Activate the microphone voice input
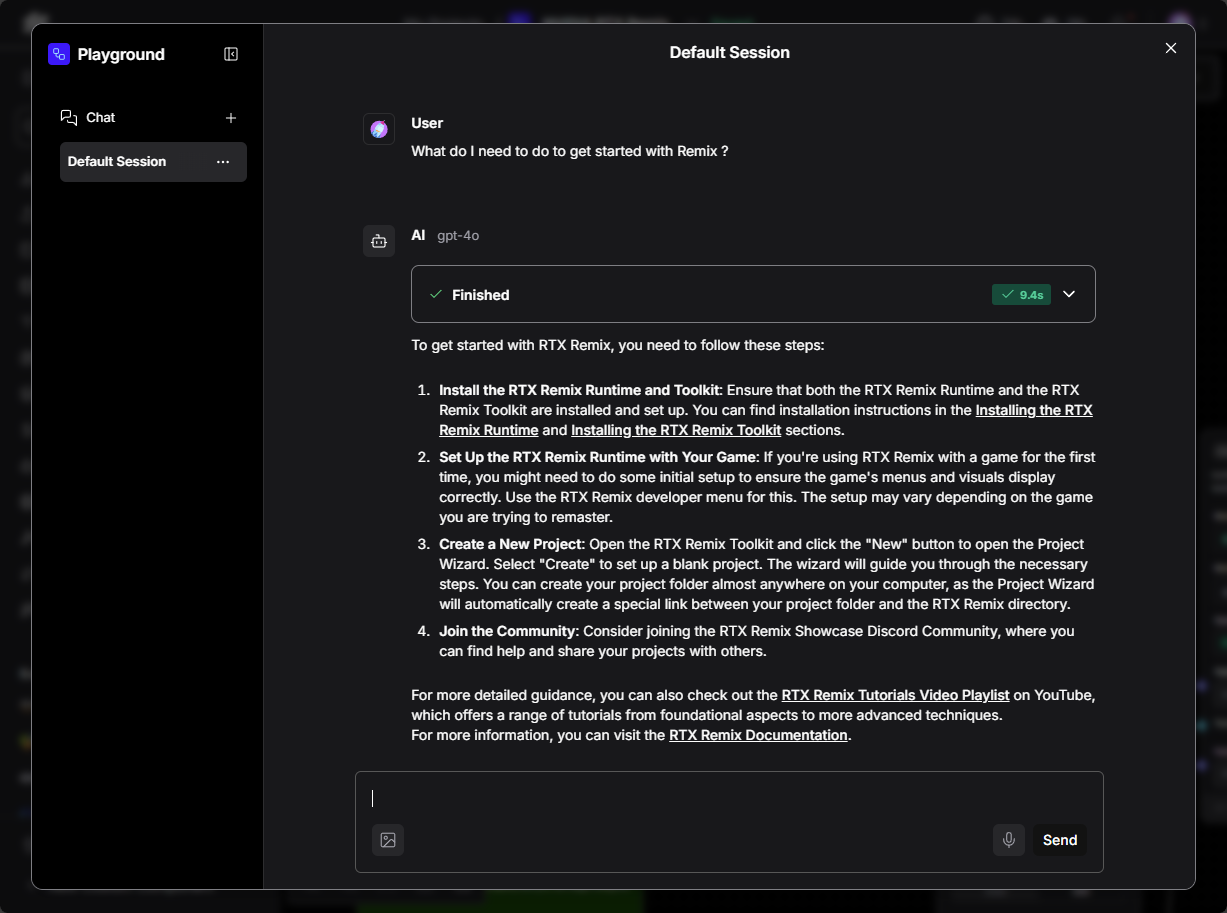This screenshot has height=913, width=1227. [1009, 840]
